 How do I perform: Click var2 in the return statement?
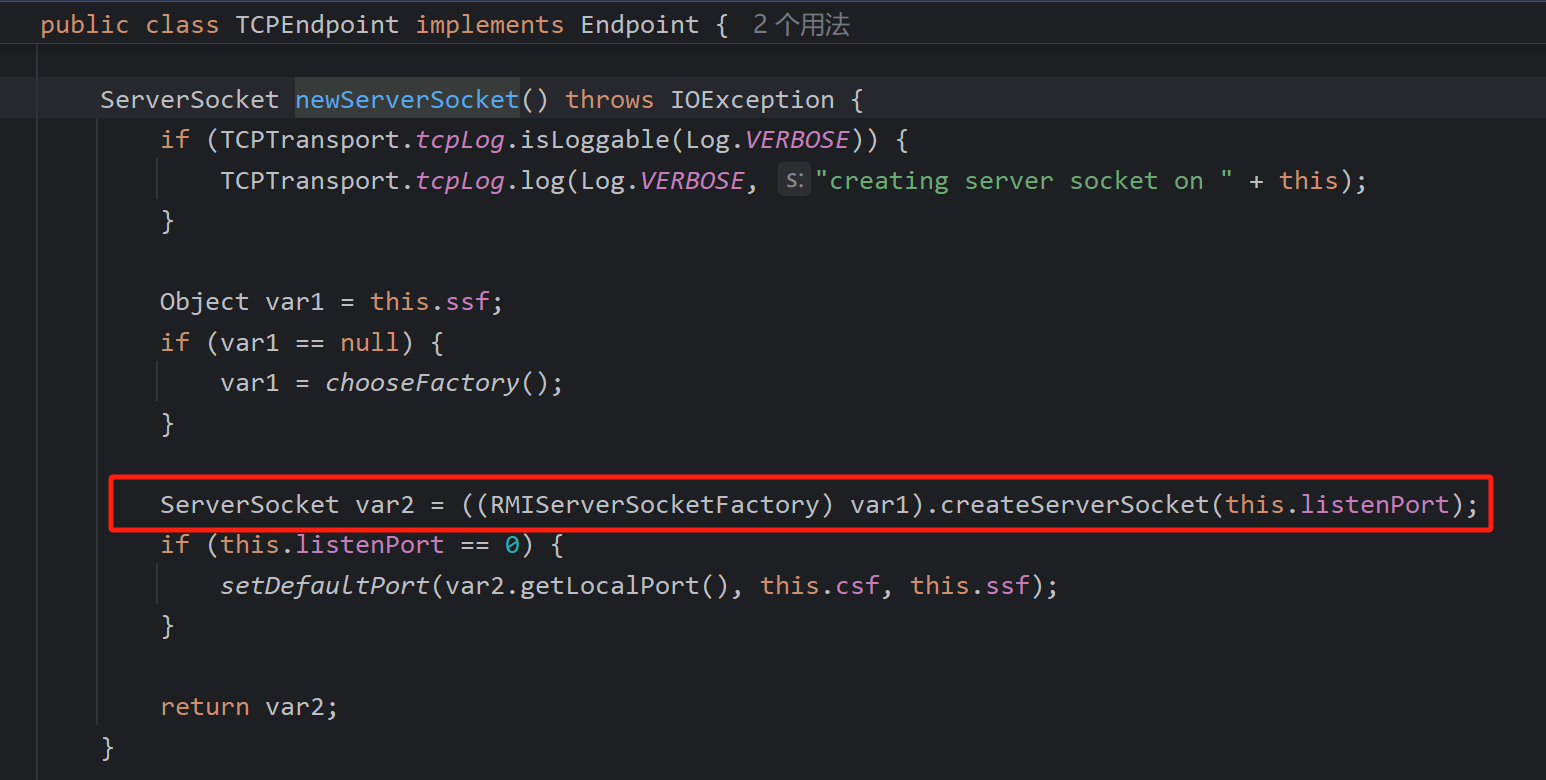coord(295,707)
